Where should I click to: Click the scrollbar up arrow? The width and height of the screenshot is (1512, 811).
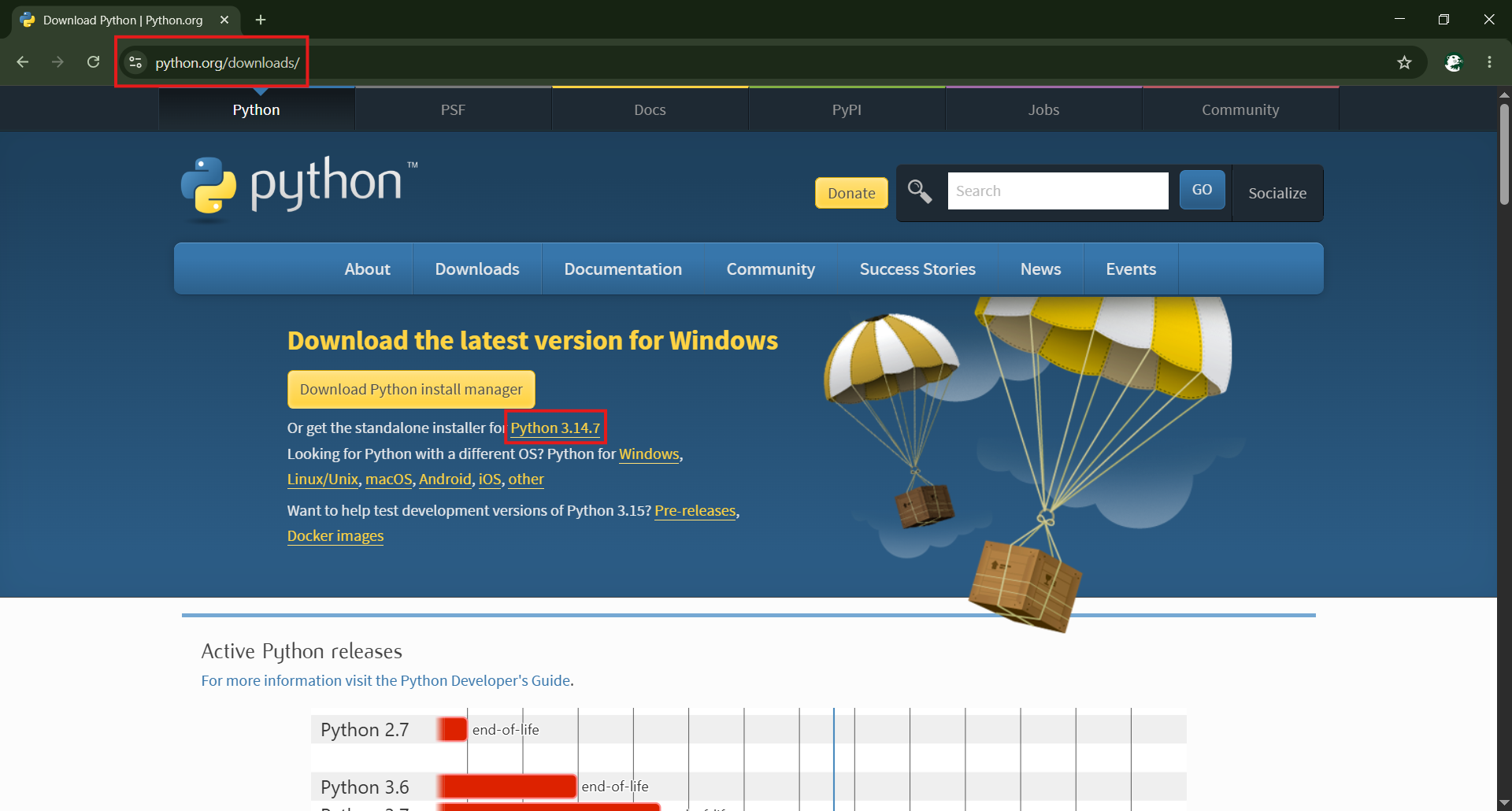[x=1504, y=94]
